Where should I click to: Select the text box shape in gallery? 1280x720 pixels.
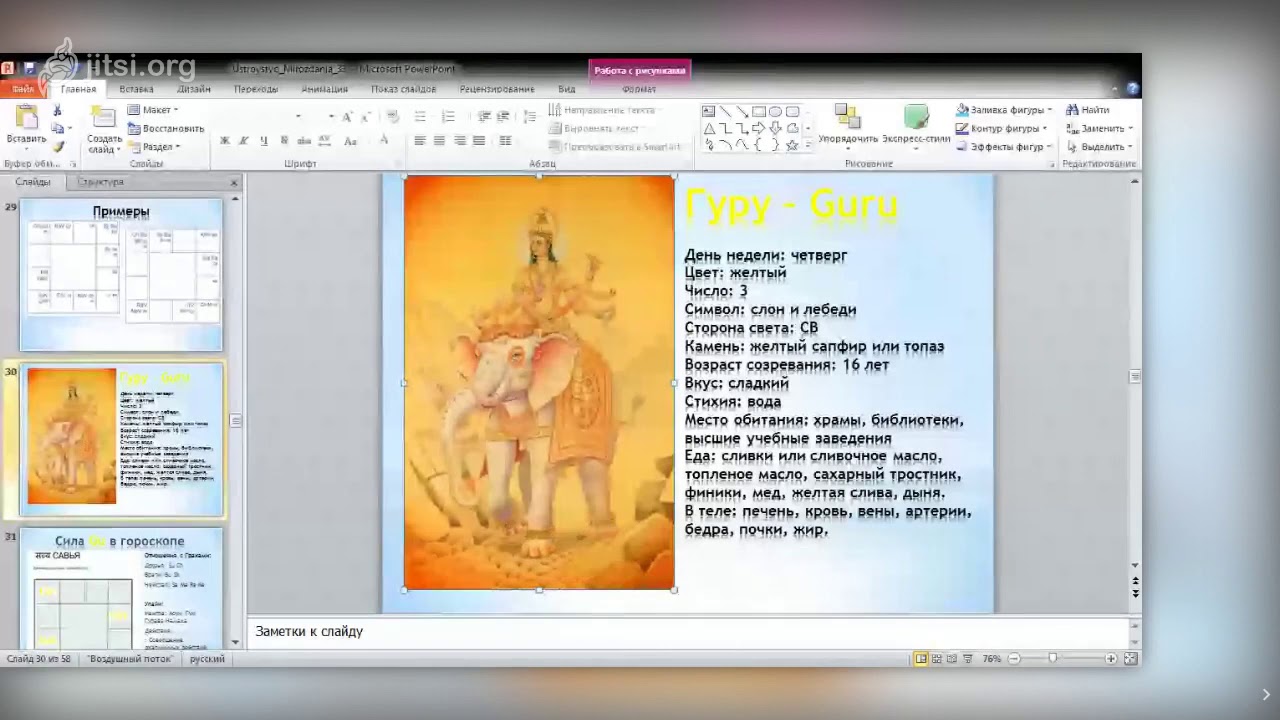point(708,111)
